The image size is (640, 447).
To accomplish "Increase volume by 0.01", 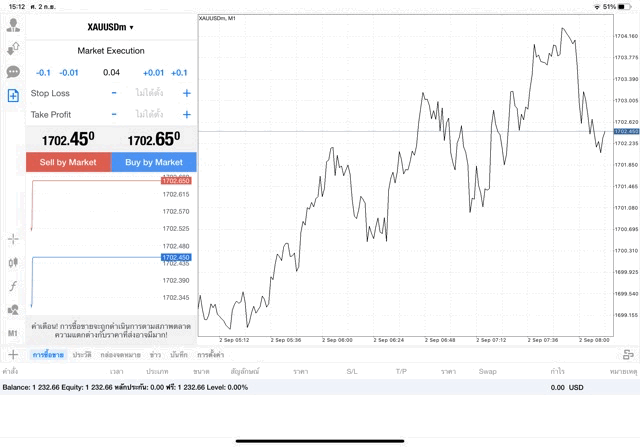I will tap(153, 72).
